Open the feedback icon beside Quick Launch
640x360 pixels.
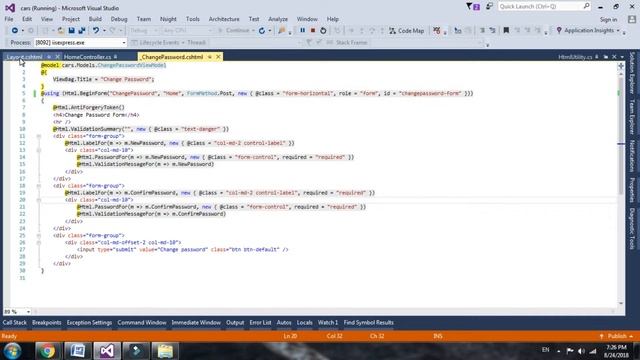(489, 7)
